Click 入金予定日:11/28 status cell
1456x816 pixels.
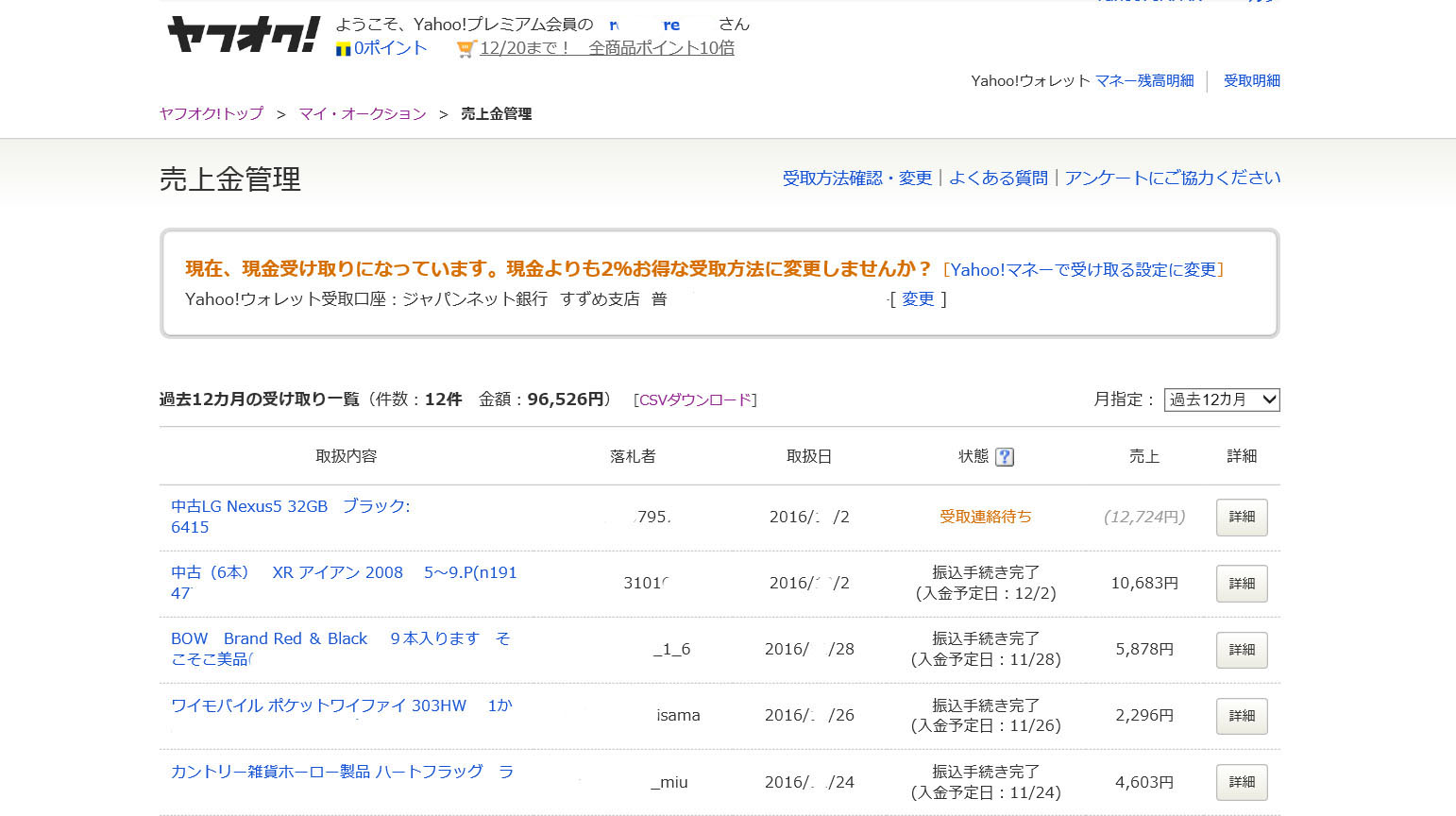click(986, 649)
